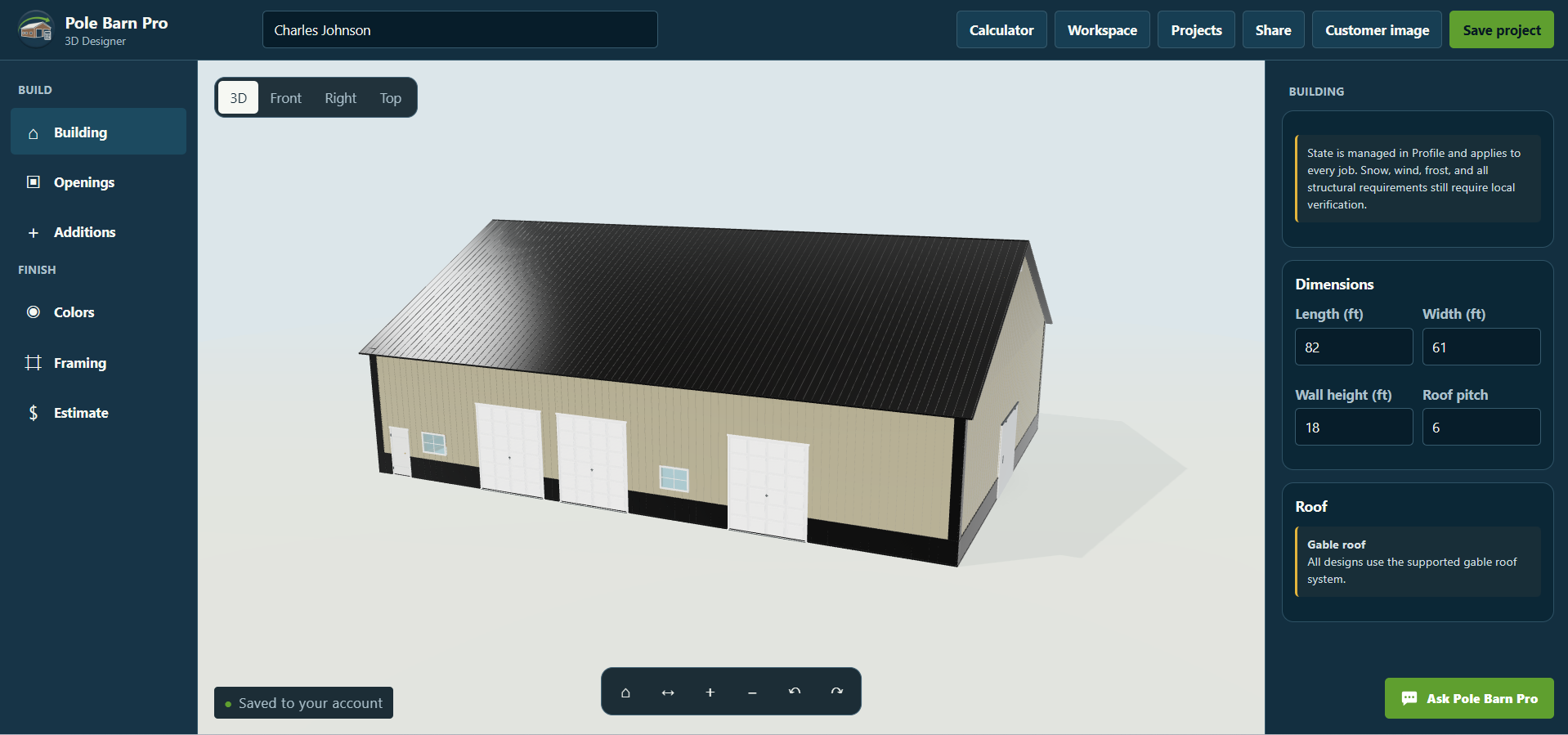Image resolution: width=1568 pixels, height=735 pixels.
Task: Open the Calculator
Action: (1001, 30)
